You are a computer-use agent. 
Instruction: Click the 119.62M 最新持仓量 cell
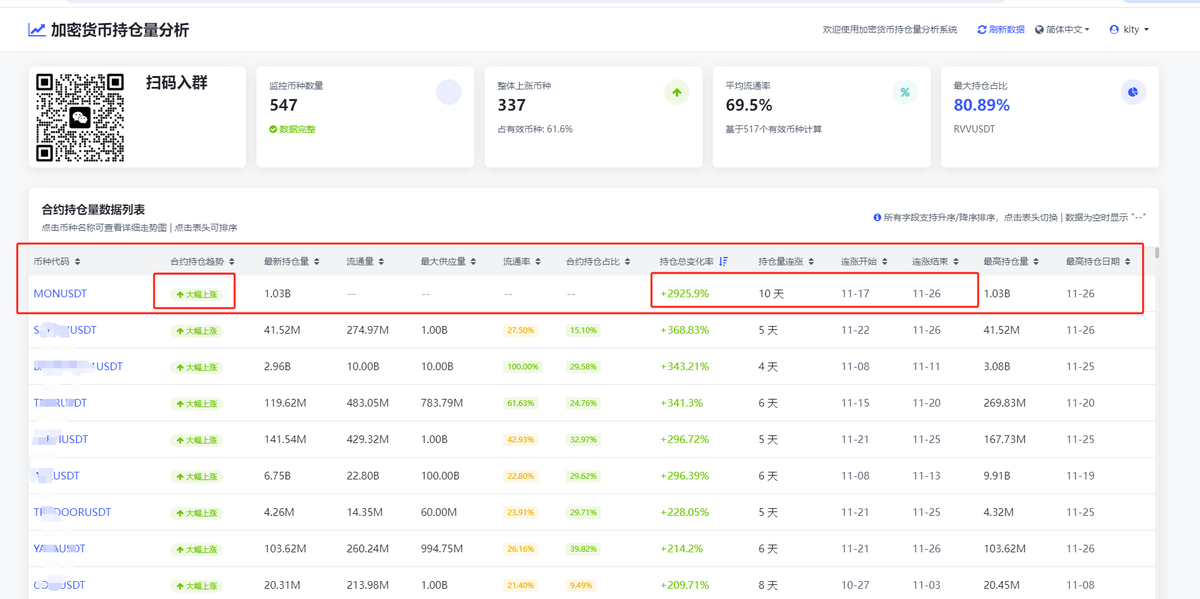285,403
